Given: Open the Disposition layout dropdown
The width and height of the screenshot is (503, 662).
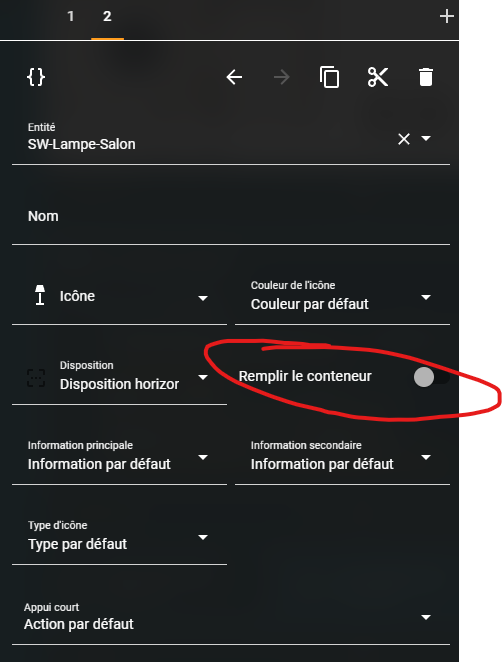Looking at the screenshot, I should tap(120, 377).
